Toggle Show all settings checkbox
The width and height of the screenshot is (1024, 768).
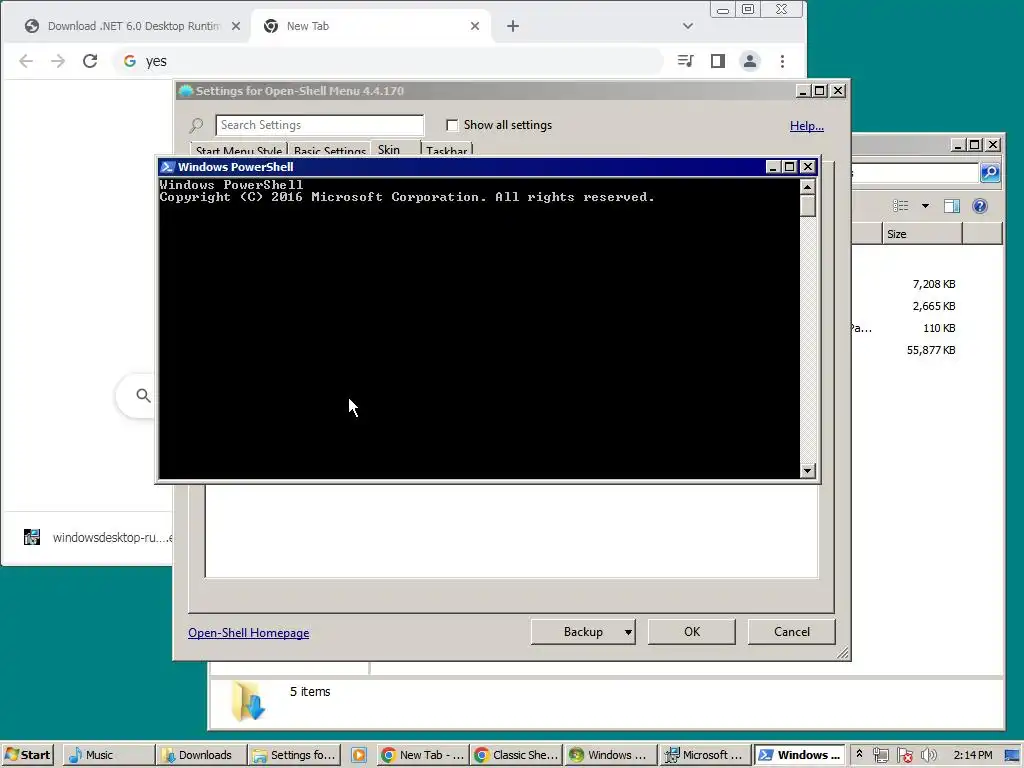pos(452,125)
